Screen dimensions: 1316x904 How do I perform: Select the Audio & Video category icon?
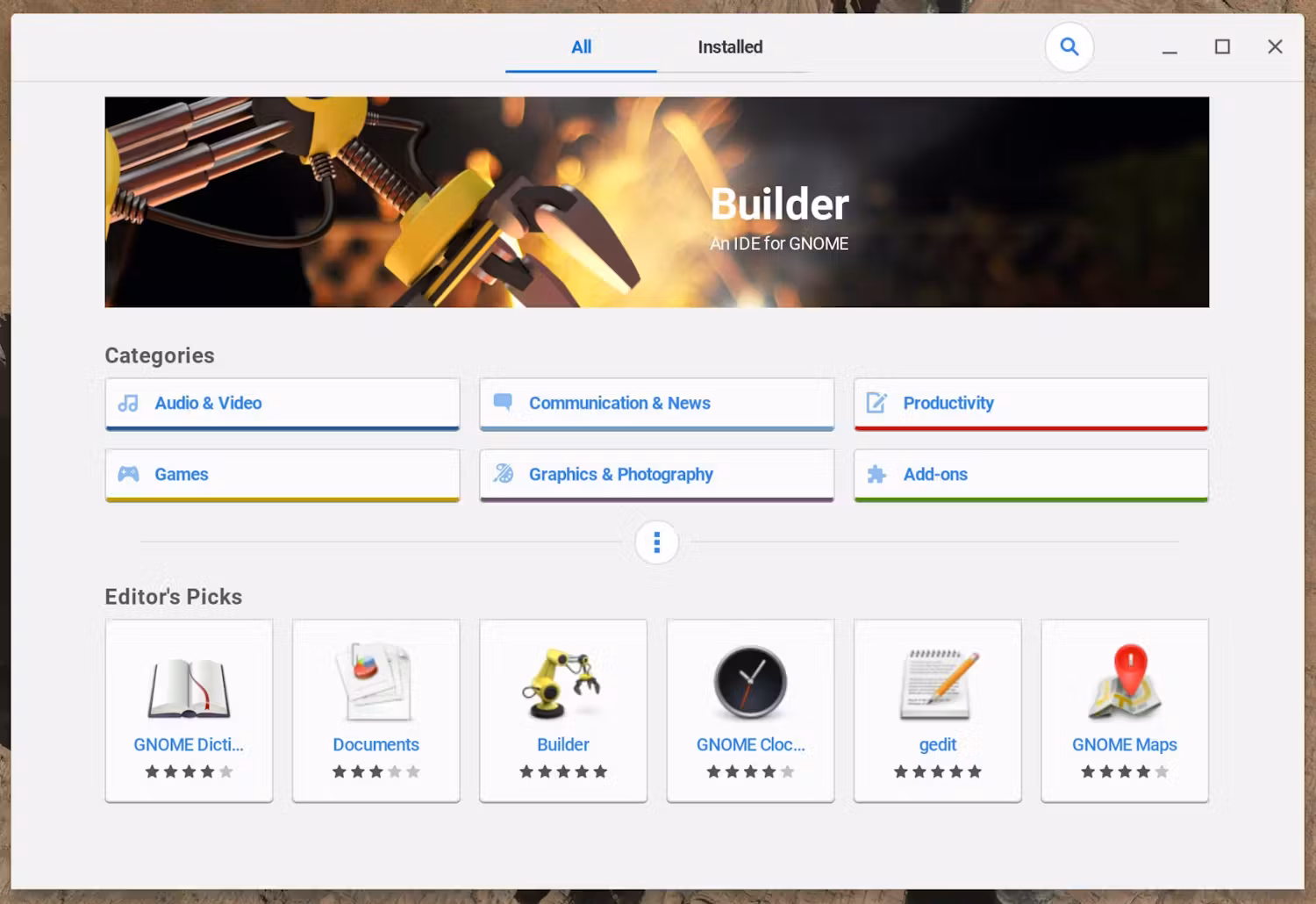click(128, 403)
